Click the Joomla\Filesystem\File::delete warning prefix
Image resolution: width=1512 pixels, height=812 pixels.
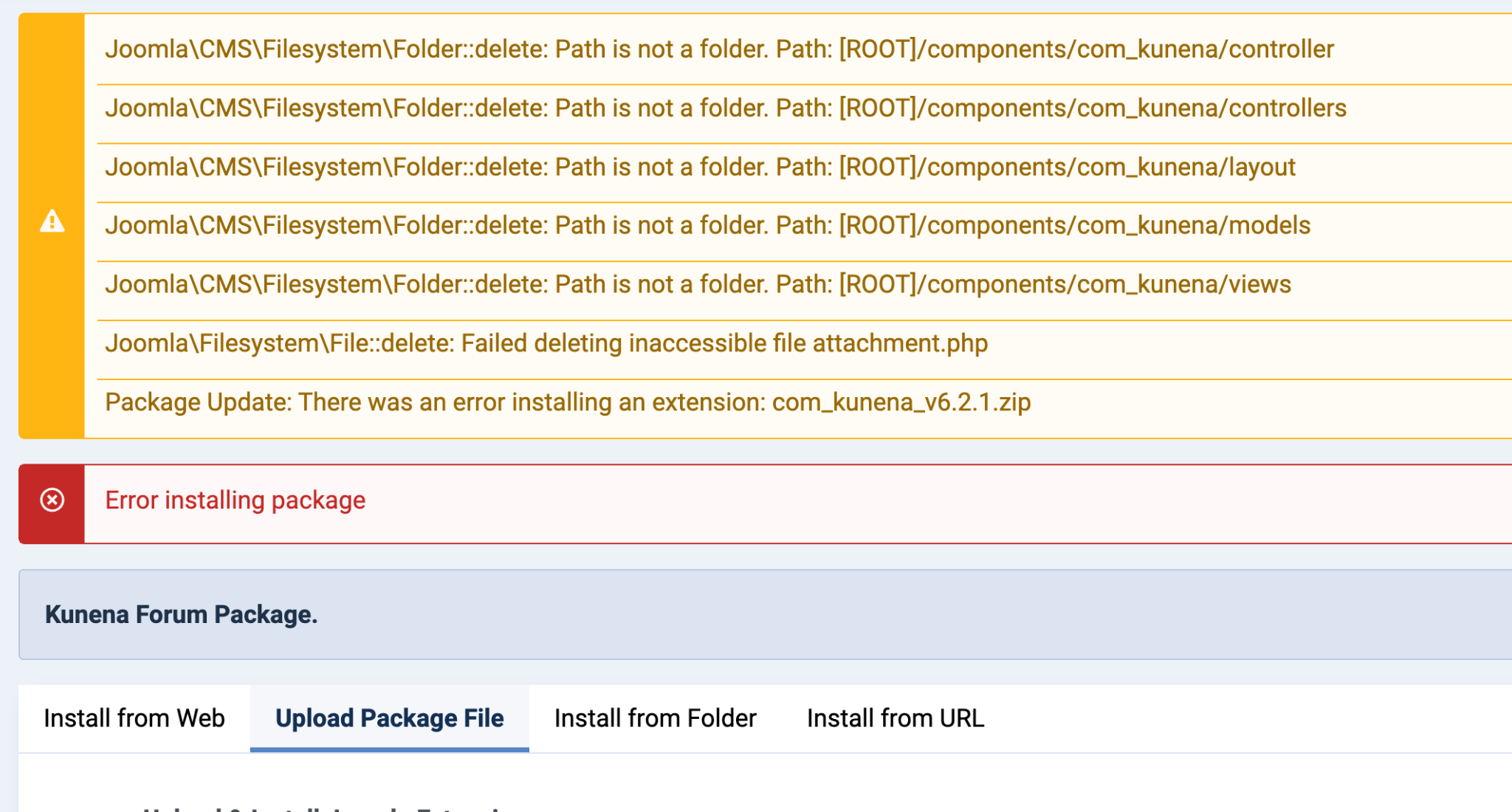click(x=279, y=344)
